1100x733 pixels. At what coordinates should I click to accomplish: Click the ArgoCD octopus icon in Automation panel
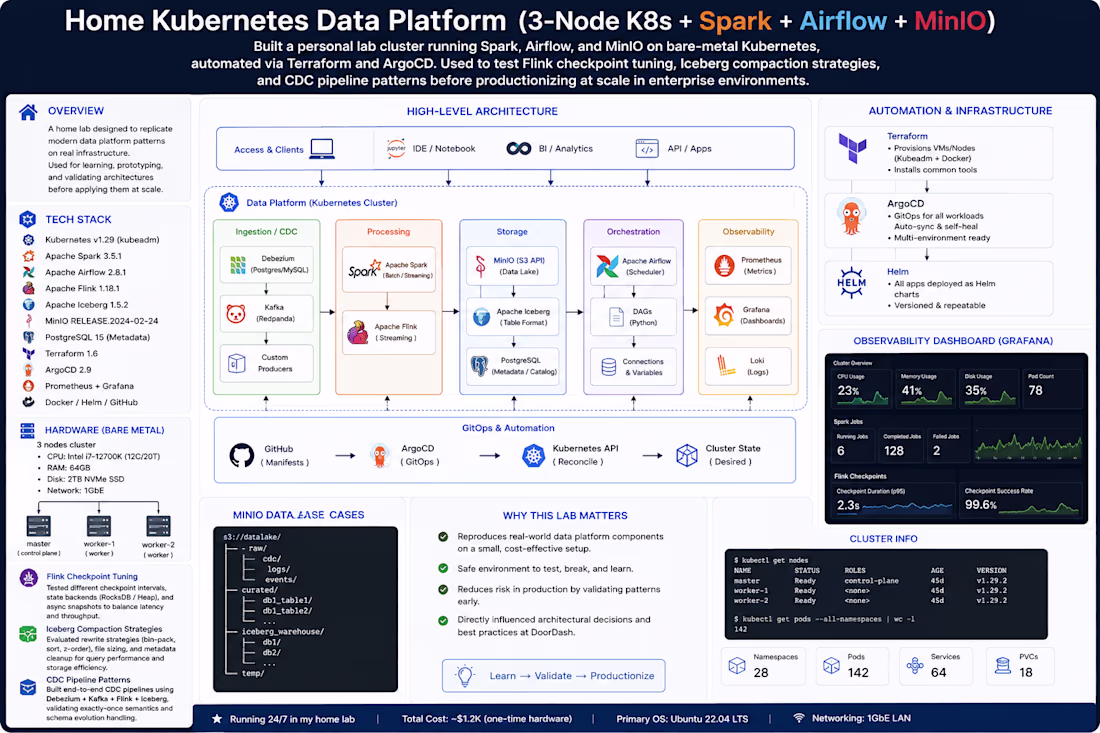point(852,217)
